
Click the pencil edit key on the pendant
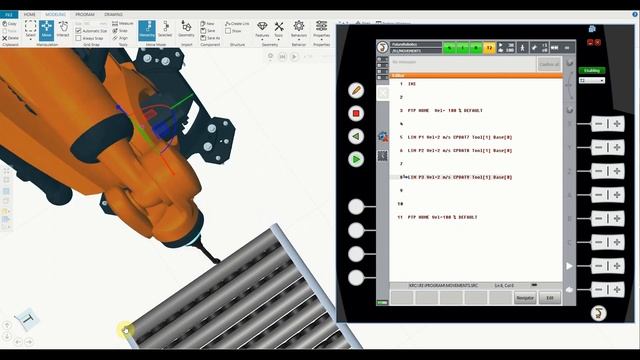(x=356, y=90)
